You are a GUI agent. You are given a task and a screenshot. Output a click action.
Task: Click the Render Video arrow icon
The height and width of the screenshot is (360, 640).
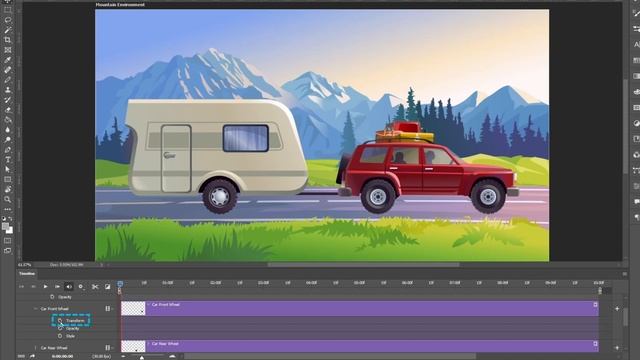click(32, 356)
